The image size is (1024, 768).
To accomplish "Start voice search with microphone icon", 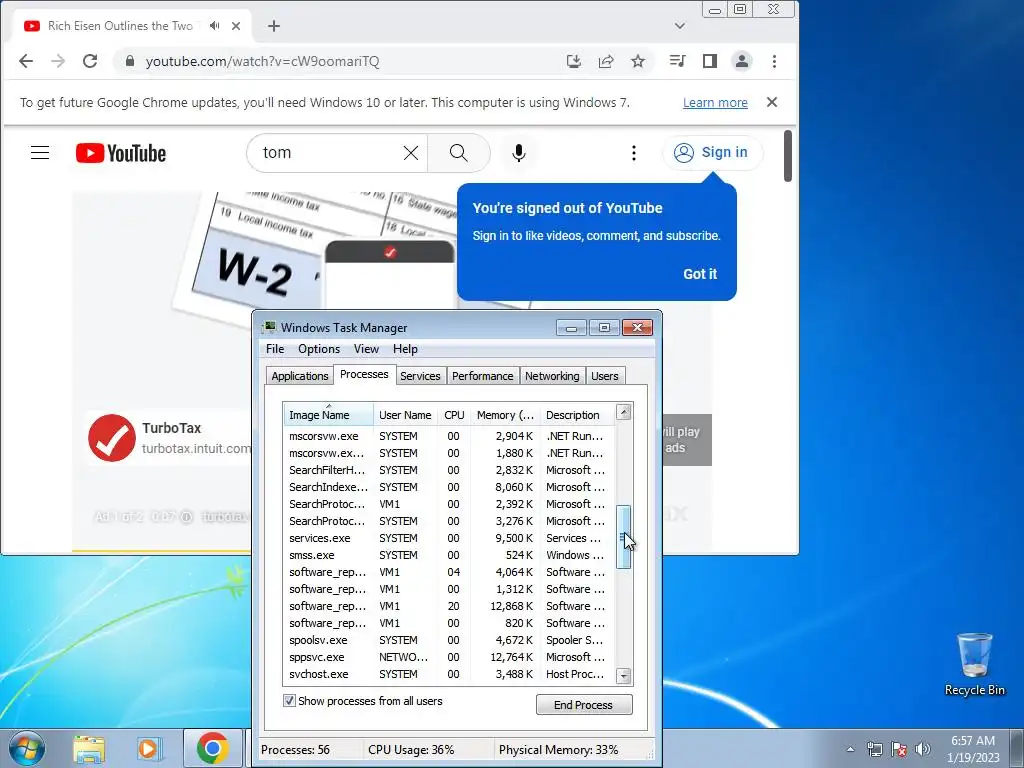I will point(519,153).
